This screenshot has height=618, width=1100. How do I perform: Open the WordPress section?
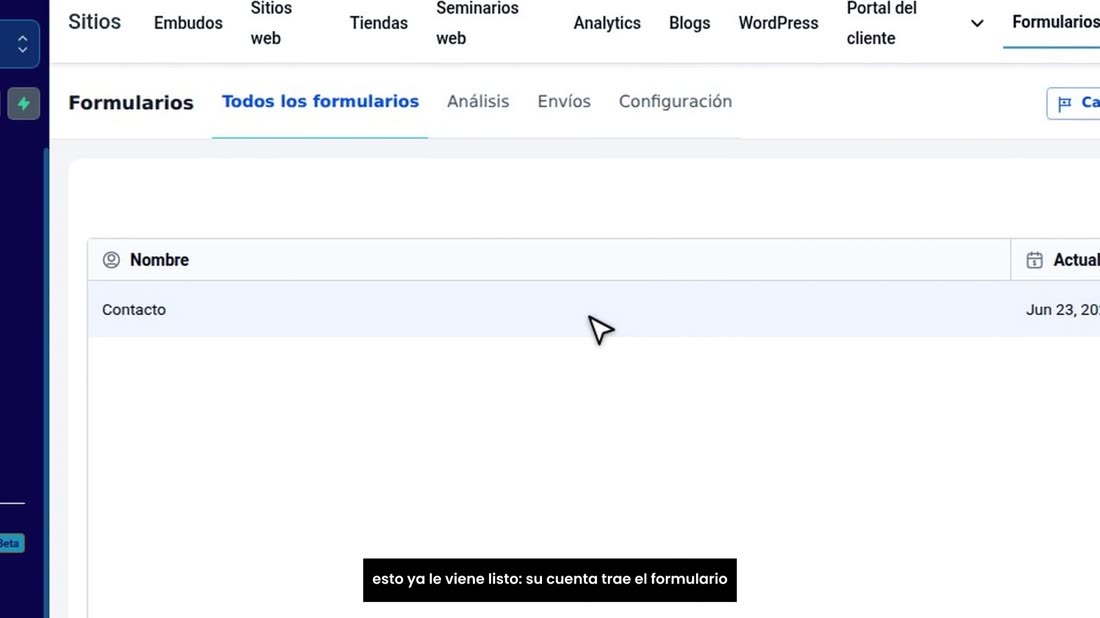pyautogui.click(x=778, y=23)
